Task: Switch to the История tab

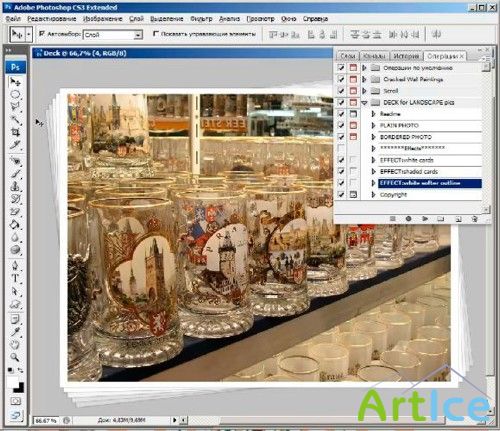Action: [406, 56]
